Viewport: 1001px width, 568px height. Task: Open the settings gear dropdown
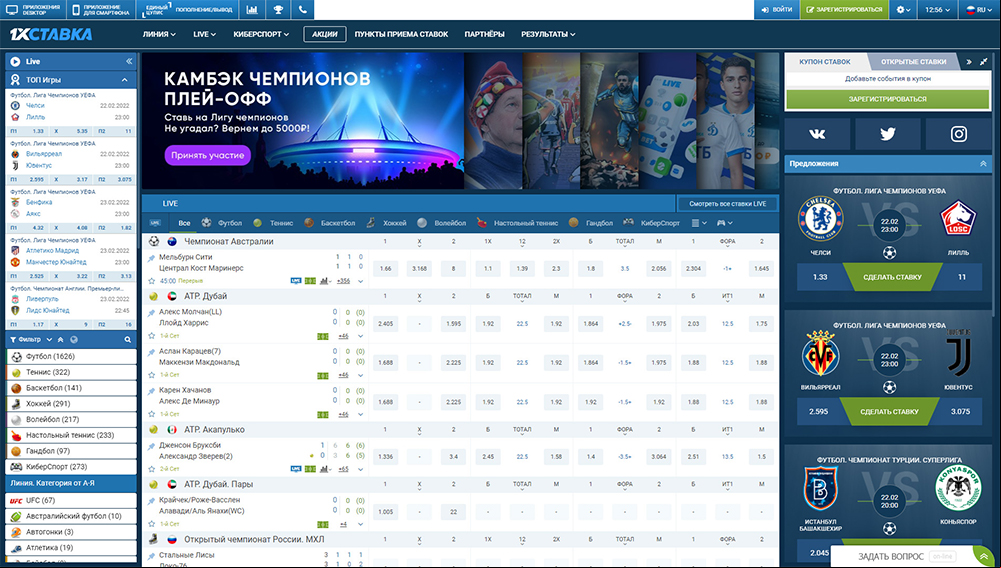903,10
